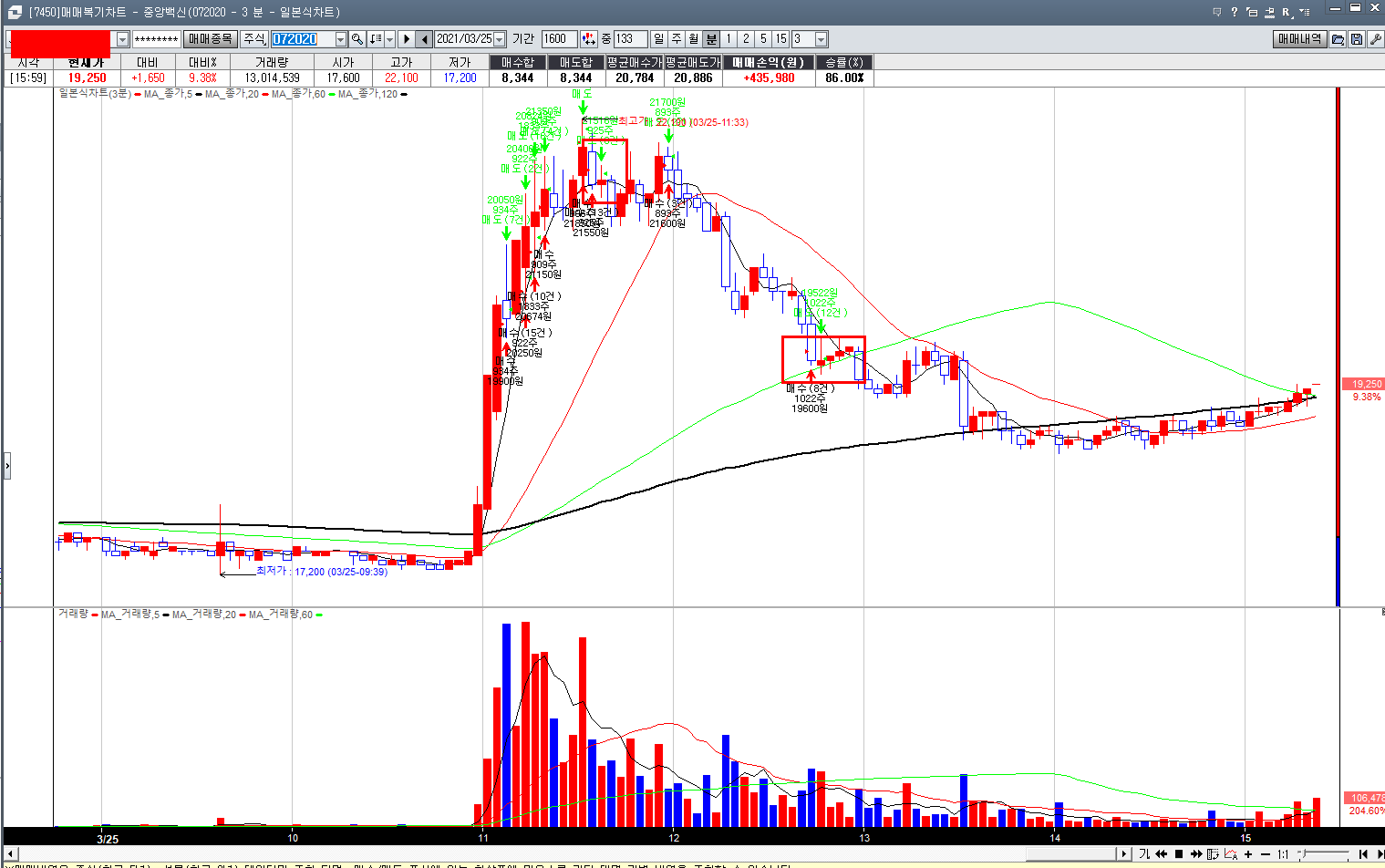Click the 승률 value 86.00%
The width and height of the screenshot is (1385, 868).
click(844, 77)
